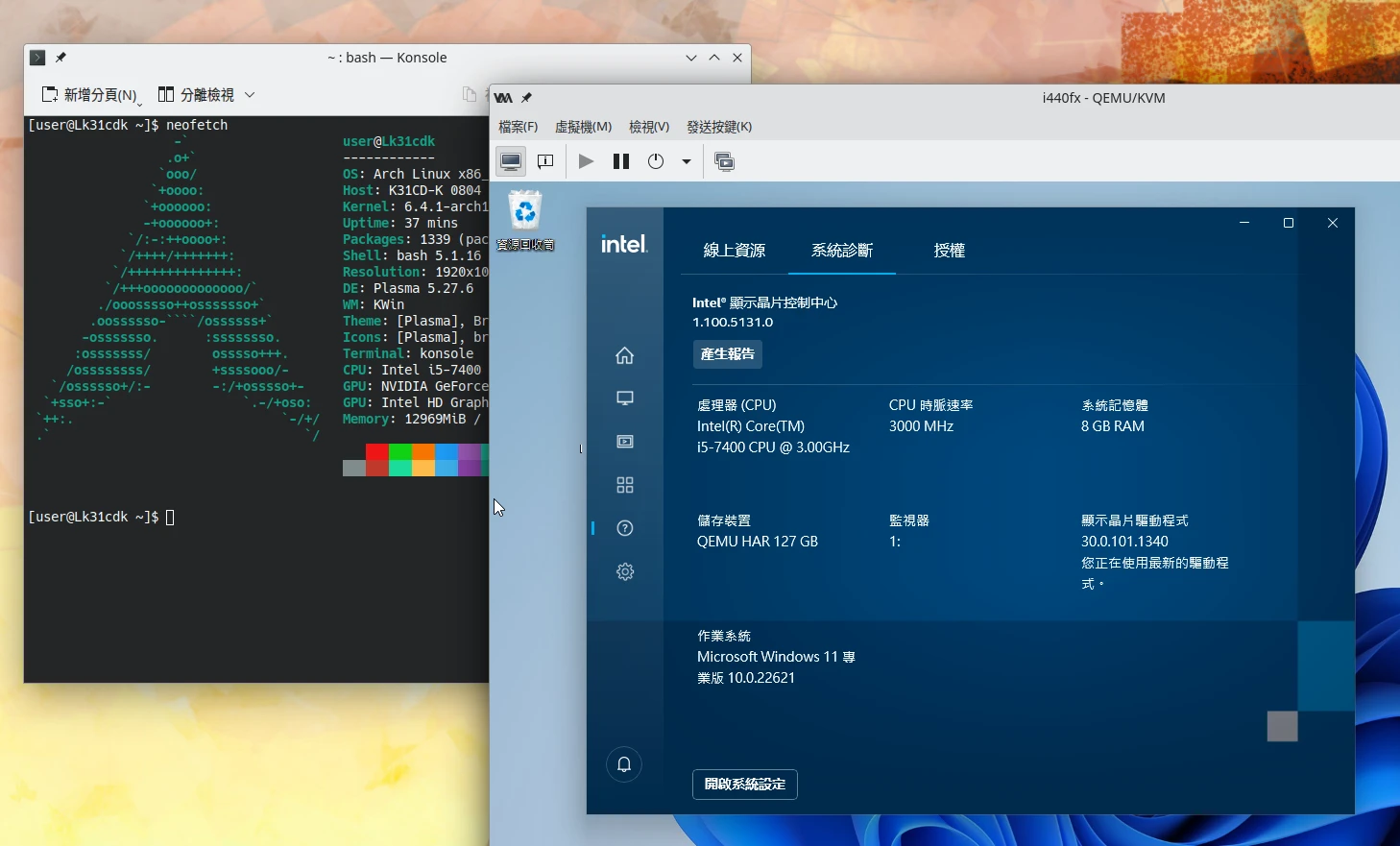Open the display settings sidebar icon
1400x846 pixels.
coord(625,399)
